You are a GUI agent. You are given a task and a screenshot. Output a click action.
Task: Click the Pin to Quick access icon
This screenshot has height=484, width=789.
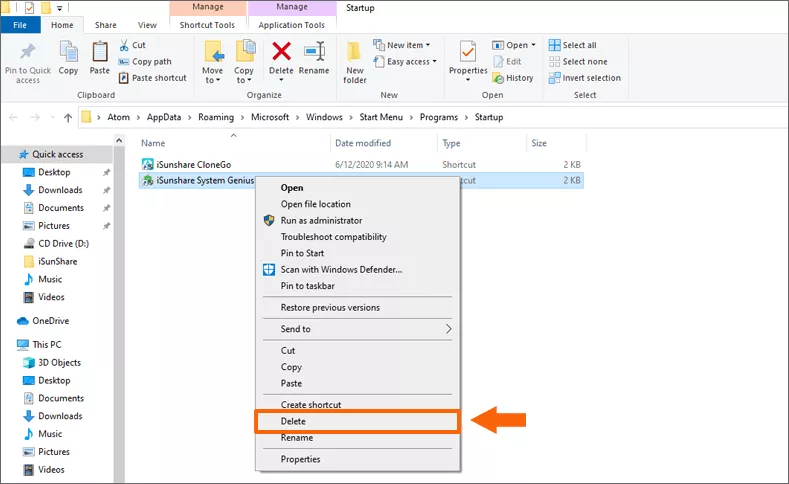(28, 52)
